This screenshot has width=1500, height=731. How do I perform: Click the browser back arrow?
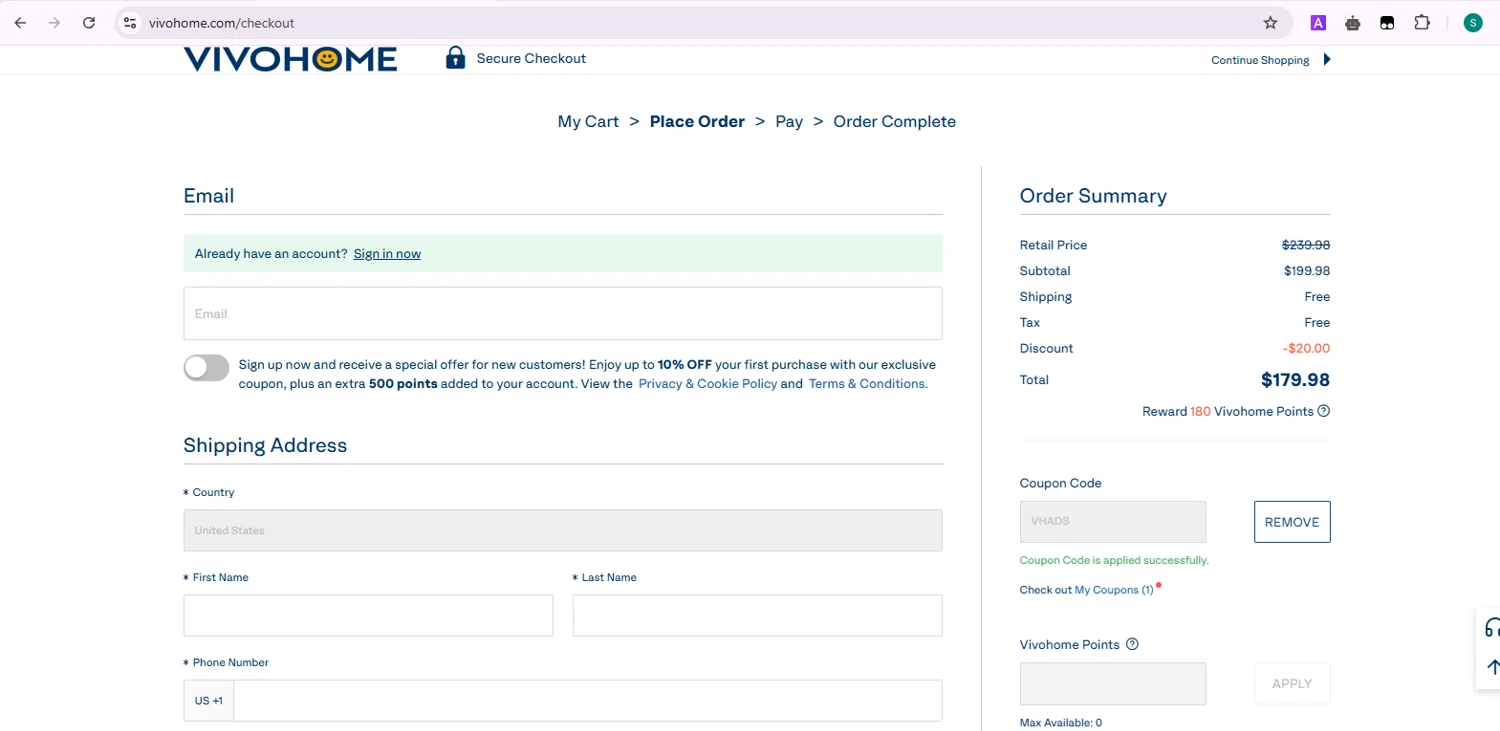[20, 23]
